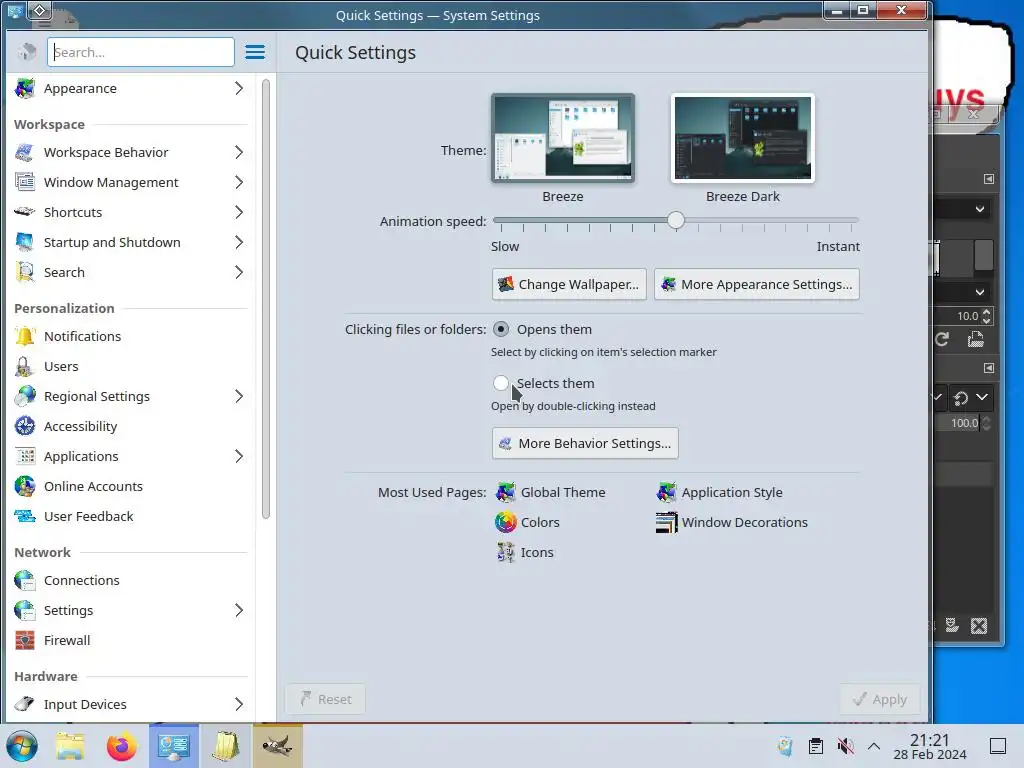This screenshot has height=768, width=1024.
Task: Select the Breeze theme thumbnail
Action: click(x=563, y=138)
